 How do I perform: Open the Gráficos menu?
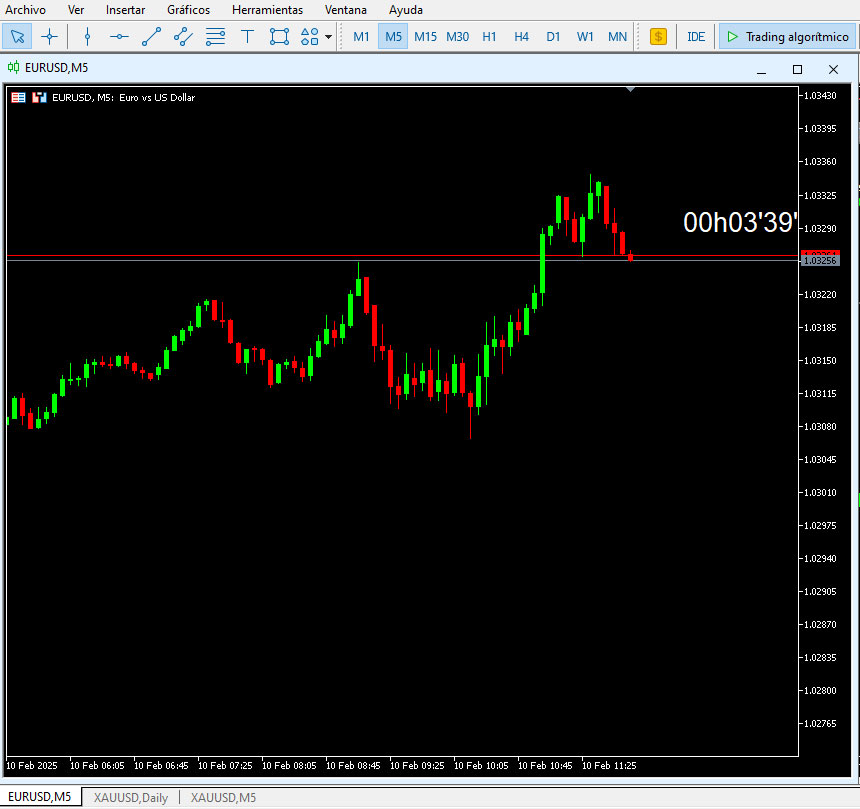[188, 9]
